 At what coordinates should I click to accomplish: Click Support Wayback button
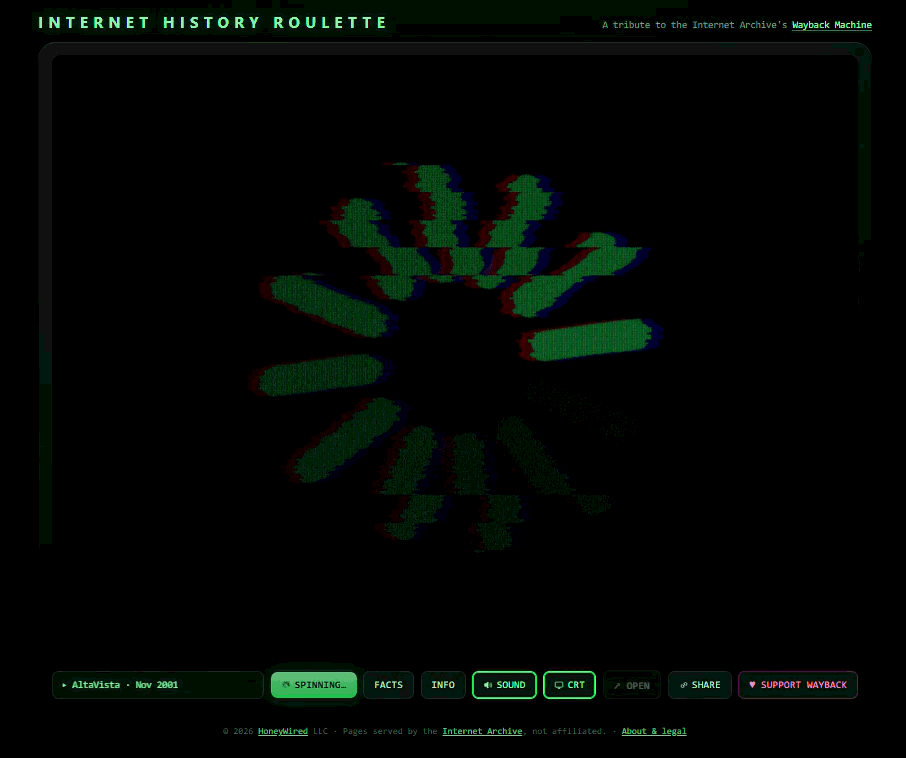click(x=798, y=685)
